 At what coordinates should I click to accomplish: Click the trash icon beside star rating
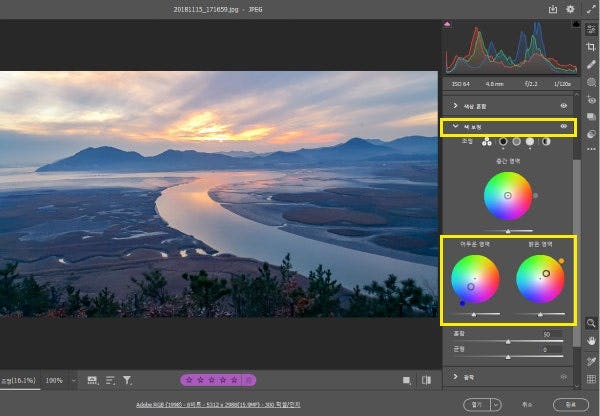tap(249, 380)
